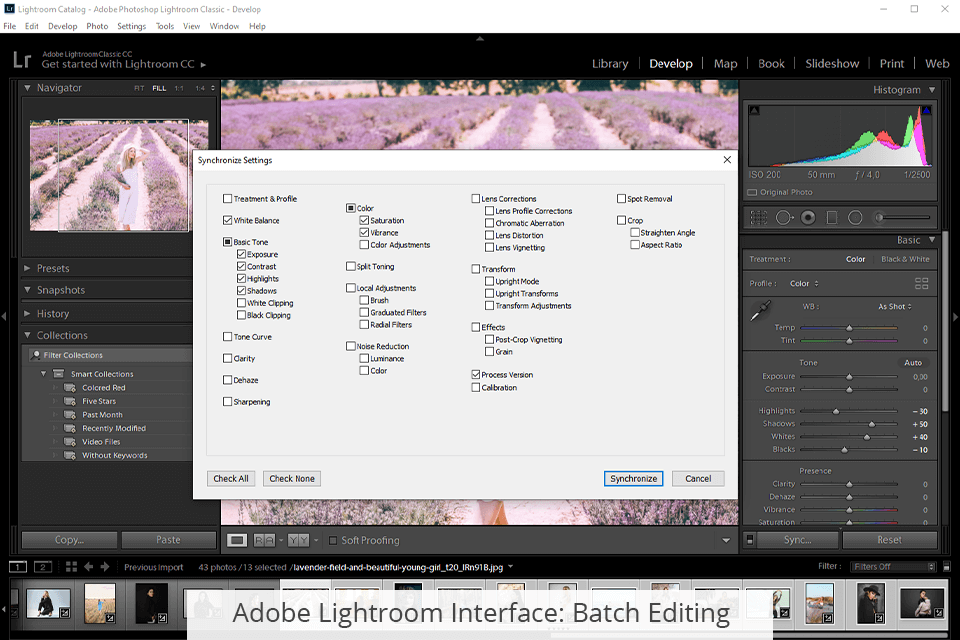The height and width of the screenshot is (640, 960).
Task: Select the Crop Overlay grid tool icon
Action: 759,217
